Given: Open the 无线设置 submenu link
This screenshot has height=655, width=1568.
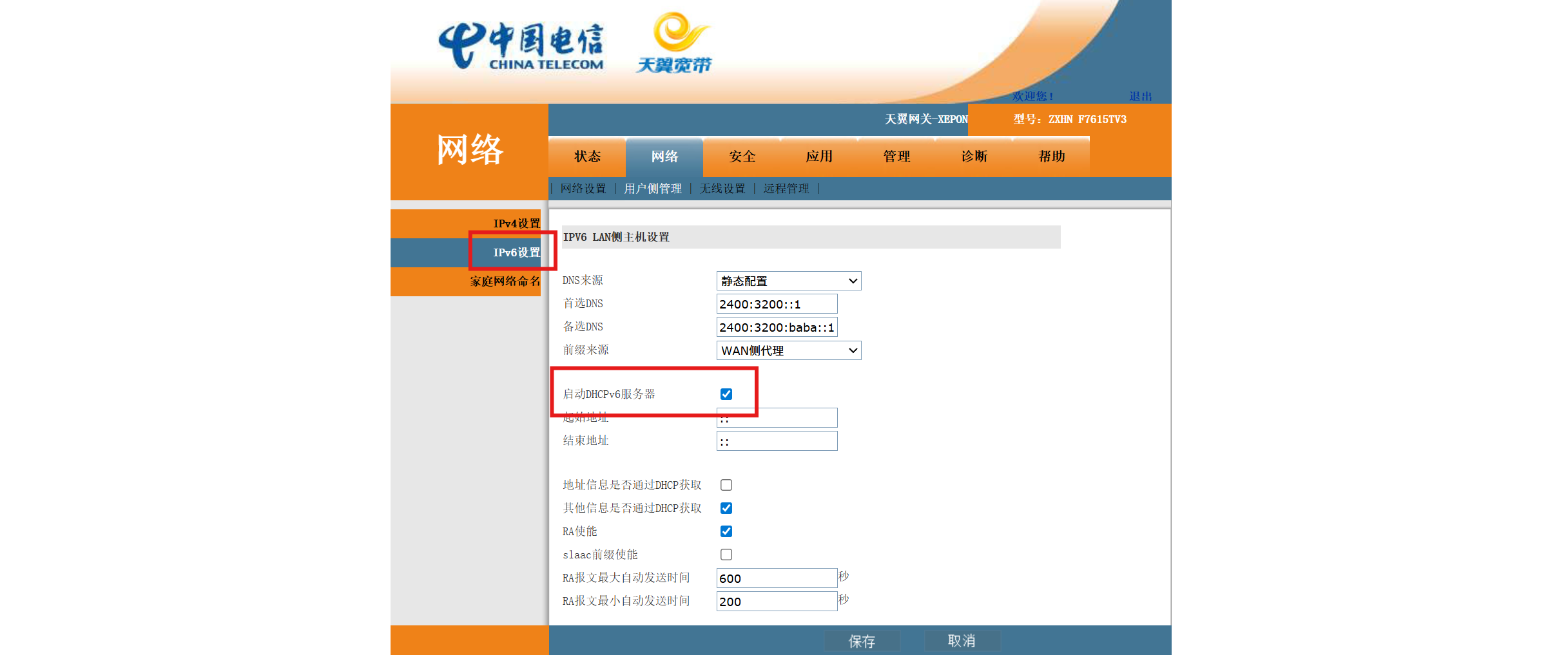Looking at the screenshot, I should coord(722,189).
